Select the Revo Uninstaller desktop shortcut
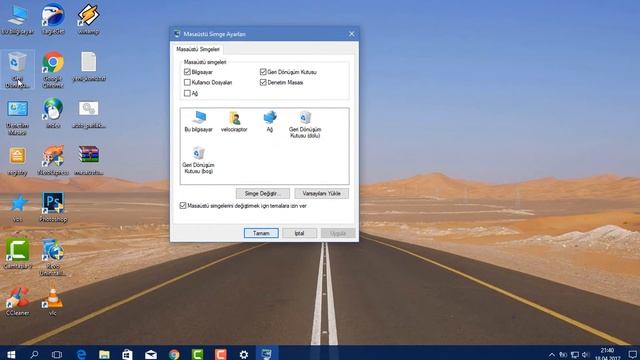The height and width of the screenshot is (360, 640). coord(53,257)
